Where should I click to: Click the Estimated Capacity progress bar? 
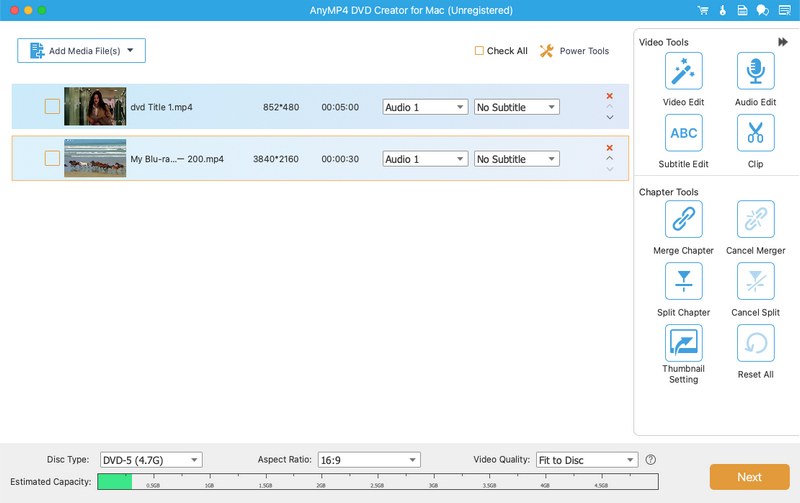point(378,482)
